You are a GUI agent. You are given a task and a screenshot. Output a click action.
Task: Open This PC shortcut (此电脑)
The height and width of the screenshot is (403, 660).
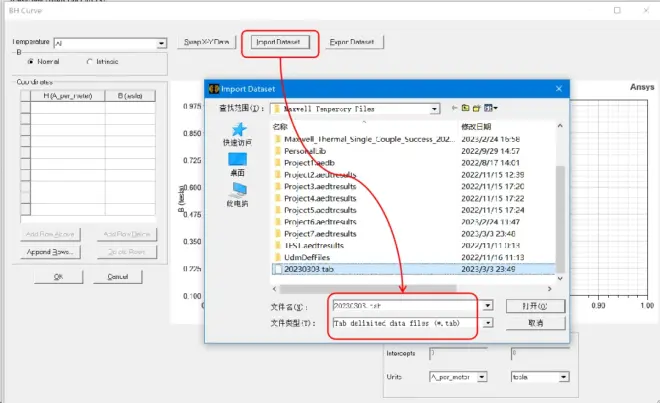(238, 195)
